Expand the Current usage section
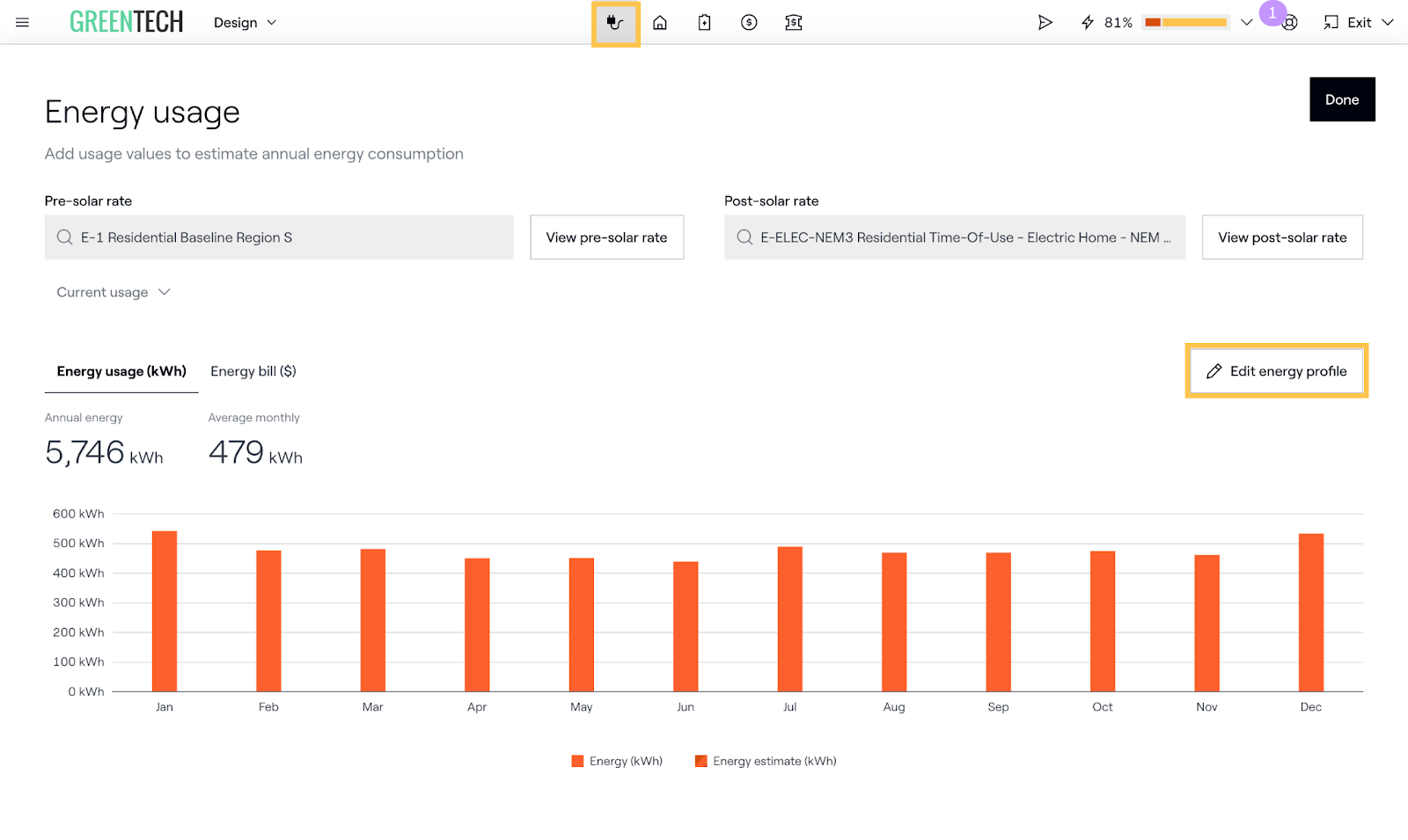 113,292
